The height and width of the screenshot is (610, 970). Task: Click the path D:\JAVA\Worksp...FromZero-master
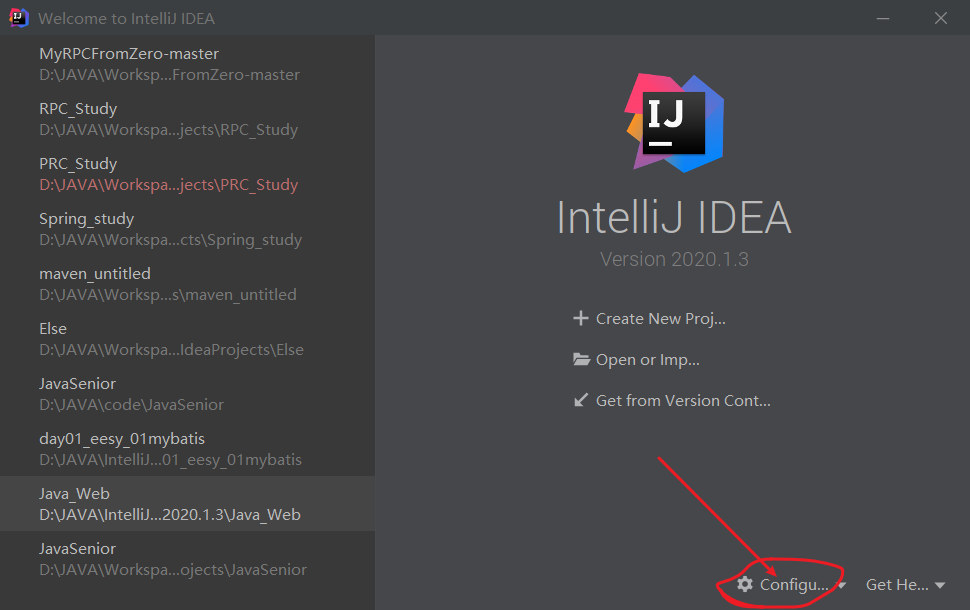tap(170, 74)
